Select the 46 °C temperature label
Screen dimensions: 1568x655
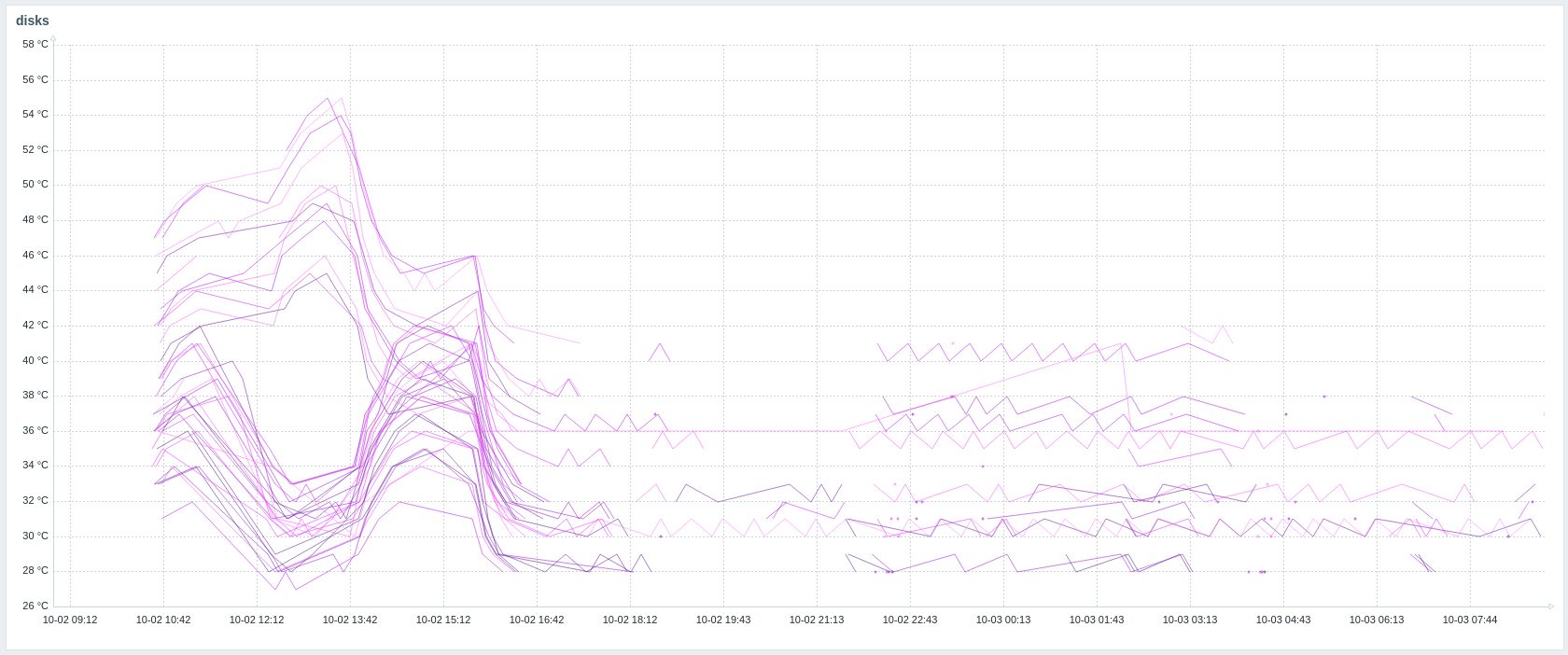pyautogui.click(x=35, y=255)
